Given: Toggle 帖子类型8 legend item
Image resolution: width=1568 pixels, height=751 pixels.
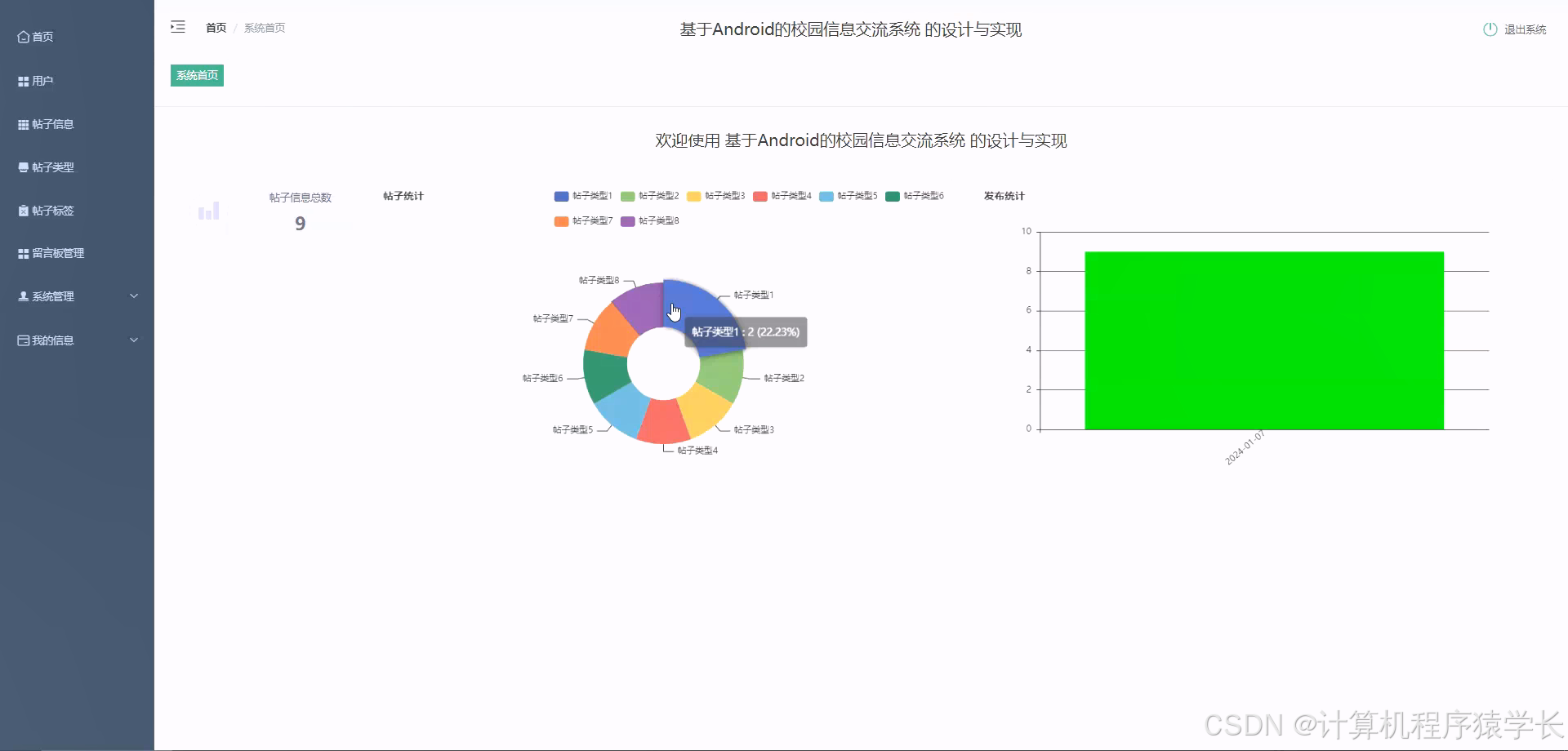Looking at the screenshot, I should 650,221.
